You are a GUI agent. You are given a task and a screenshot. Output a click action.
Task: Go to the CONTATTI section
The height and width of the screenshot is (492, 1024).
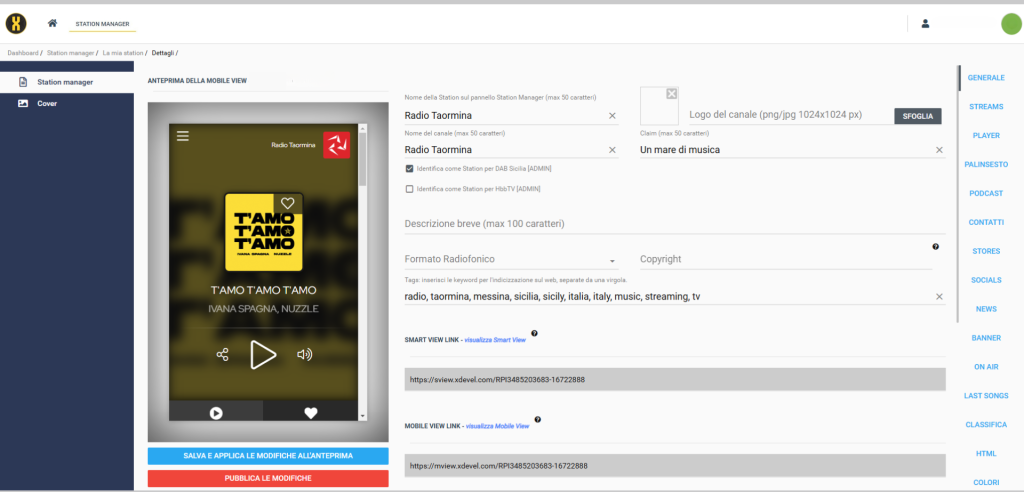tap(985, 222)
